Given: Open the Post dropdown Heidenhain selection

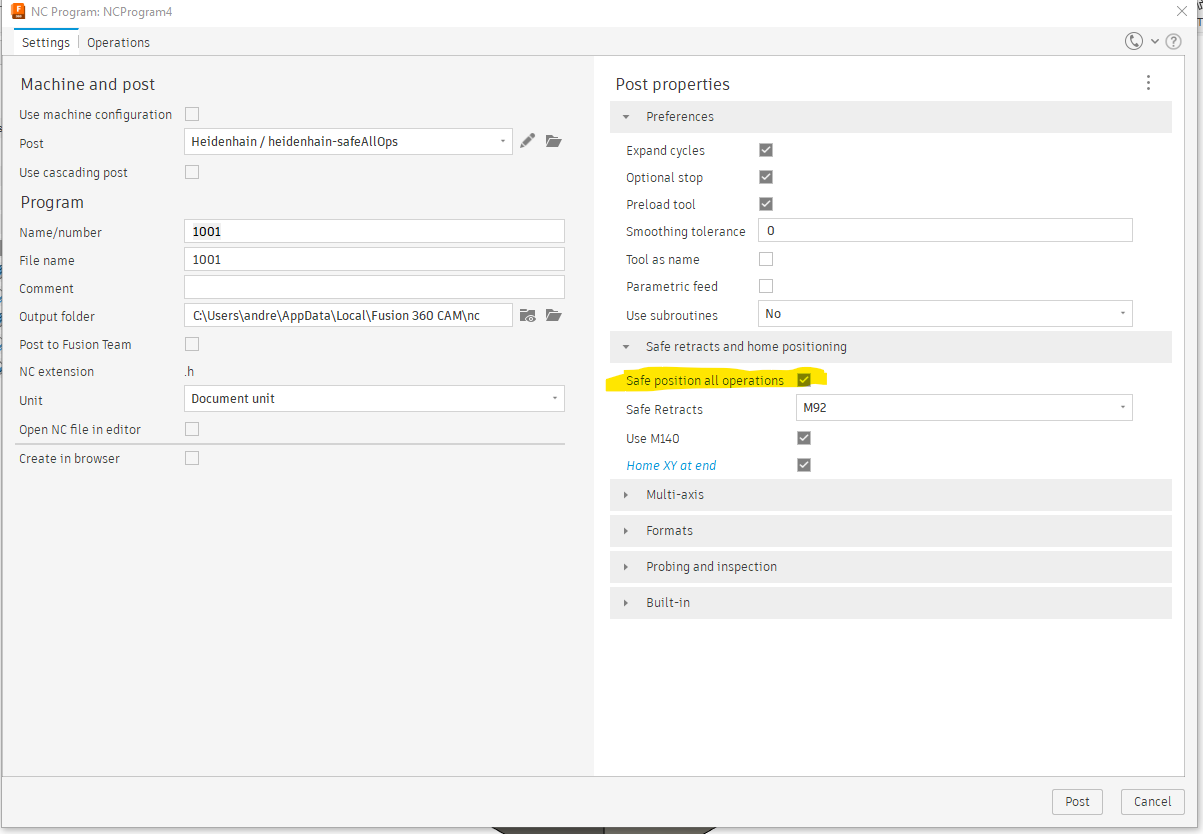Looking at the screenshot, I should pyautogui.click(x=349, y=142).
